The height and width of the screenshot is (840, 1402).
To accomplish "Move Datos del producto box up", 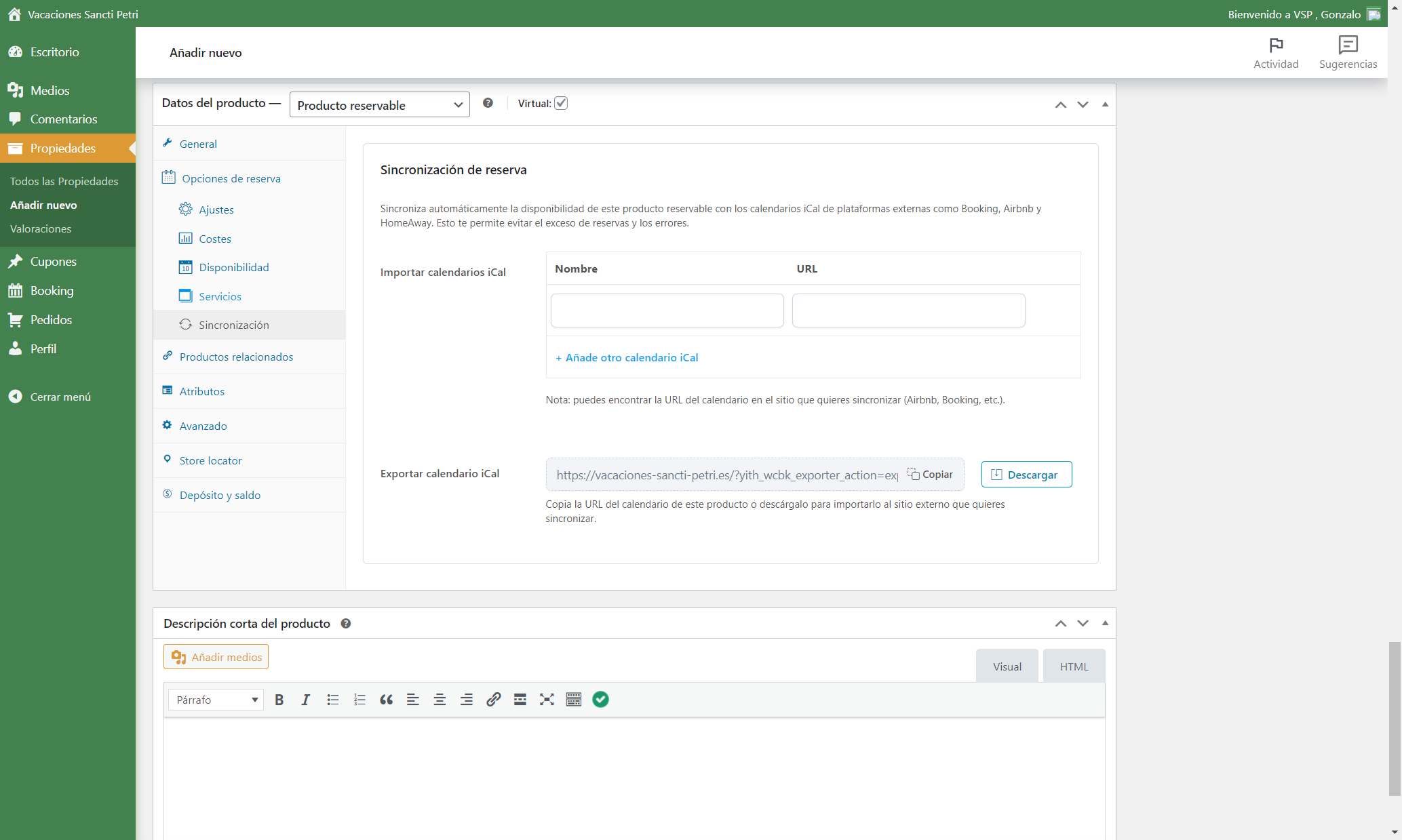I will pyautogui.click(x=1061, y=104).
